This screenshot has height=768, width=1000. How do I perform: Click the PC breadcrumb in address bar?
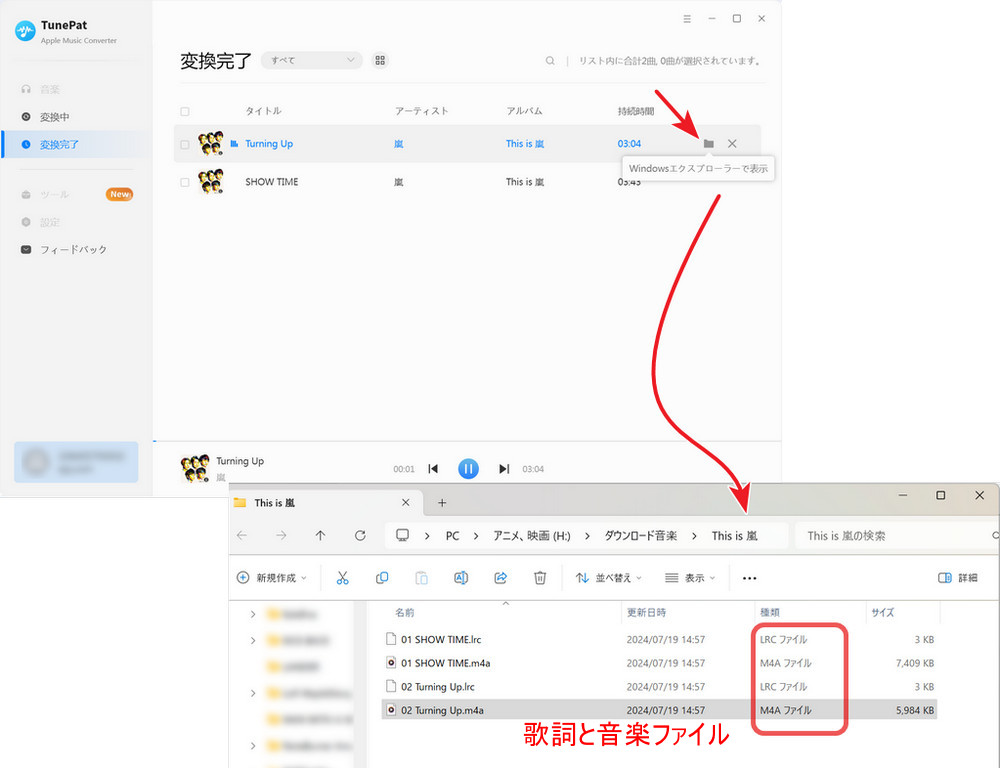pyautogui.click(x=452, y=536)
